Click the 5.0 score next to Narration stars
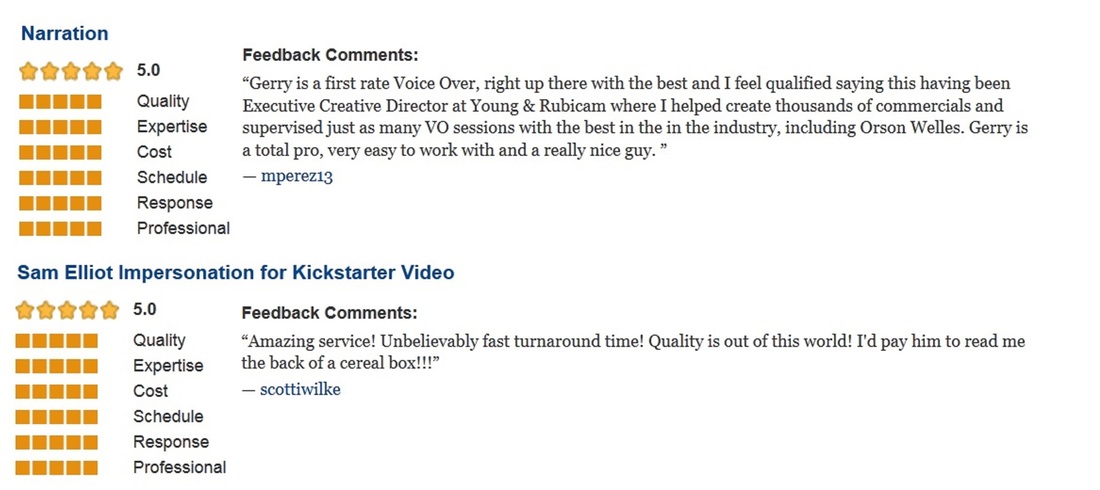Screen dimensions: 1100x490 point(148,70)
